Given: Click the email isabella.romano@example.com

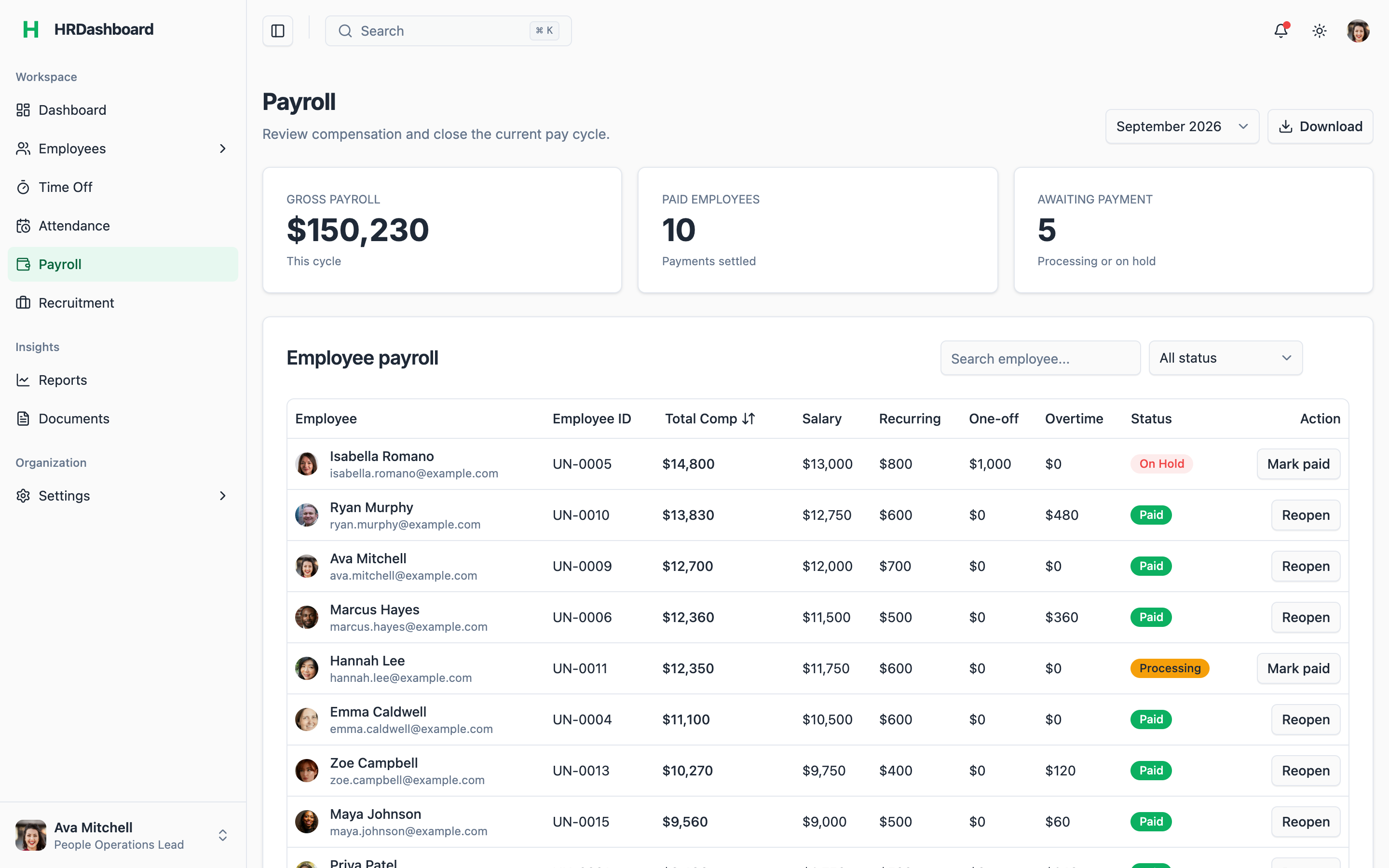Looking at the screenshot, I should pos(414,474).
